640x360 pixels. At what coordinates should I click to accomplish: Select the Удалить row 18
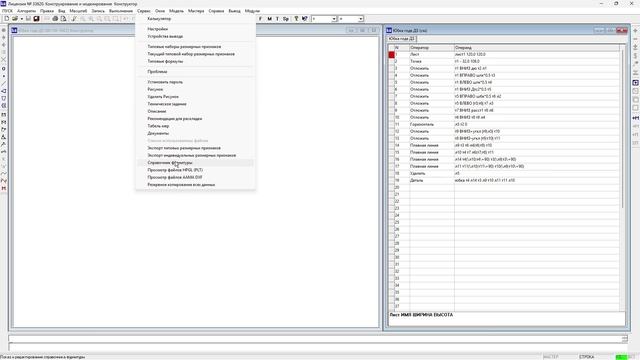coord(504,173)
